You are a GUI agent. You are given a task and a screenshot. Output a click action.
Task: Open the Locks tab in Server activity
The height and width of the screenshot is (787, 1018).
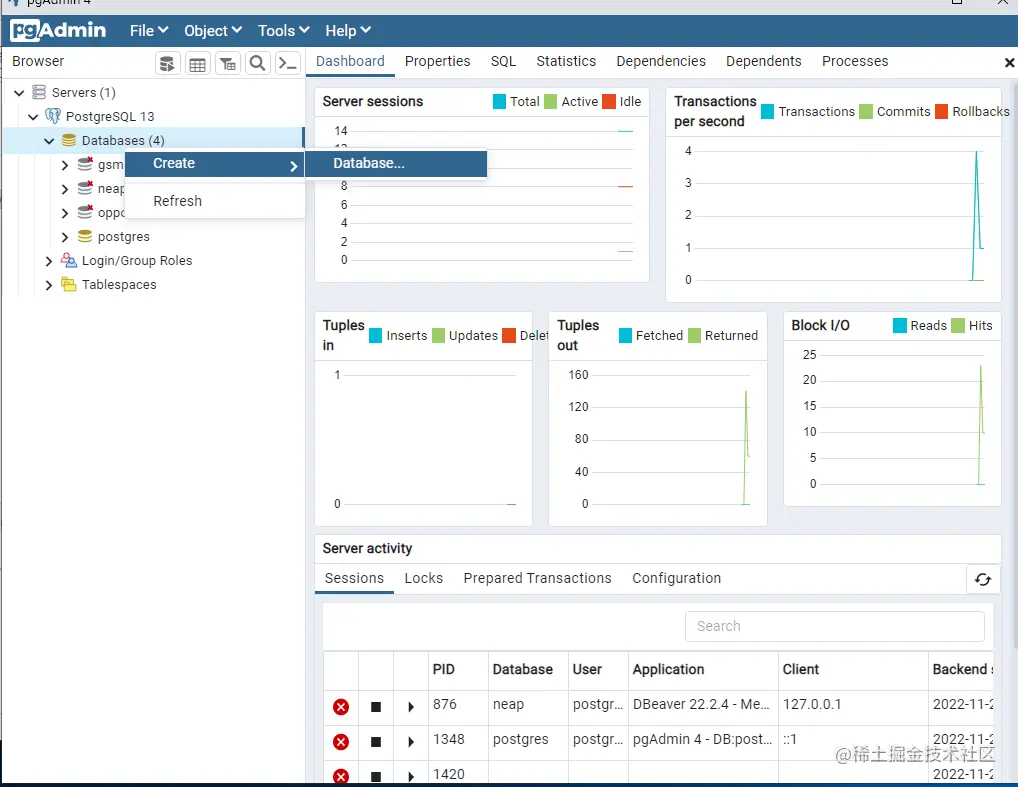(424, 578)
